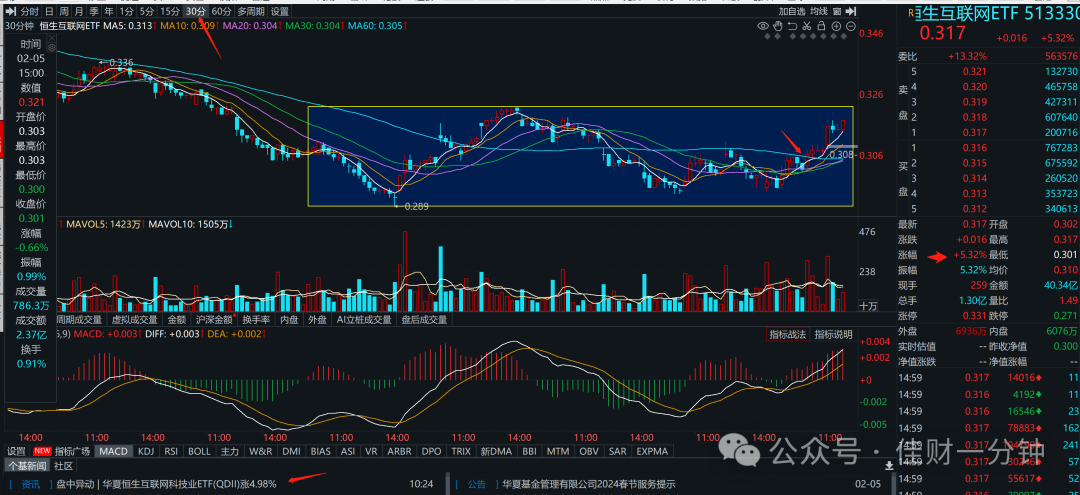Select the BOLL indicator tab

(199, 452)
